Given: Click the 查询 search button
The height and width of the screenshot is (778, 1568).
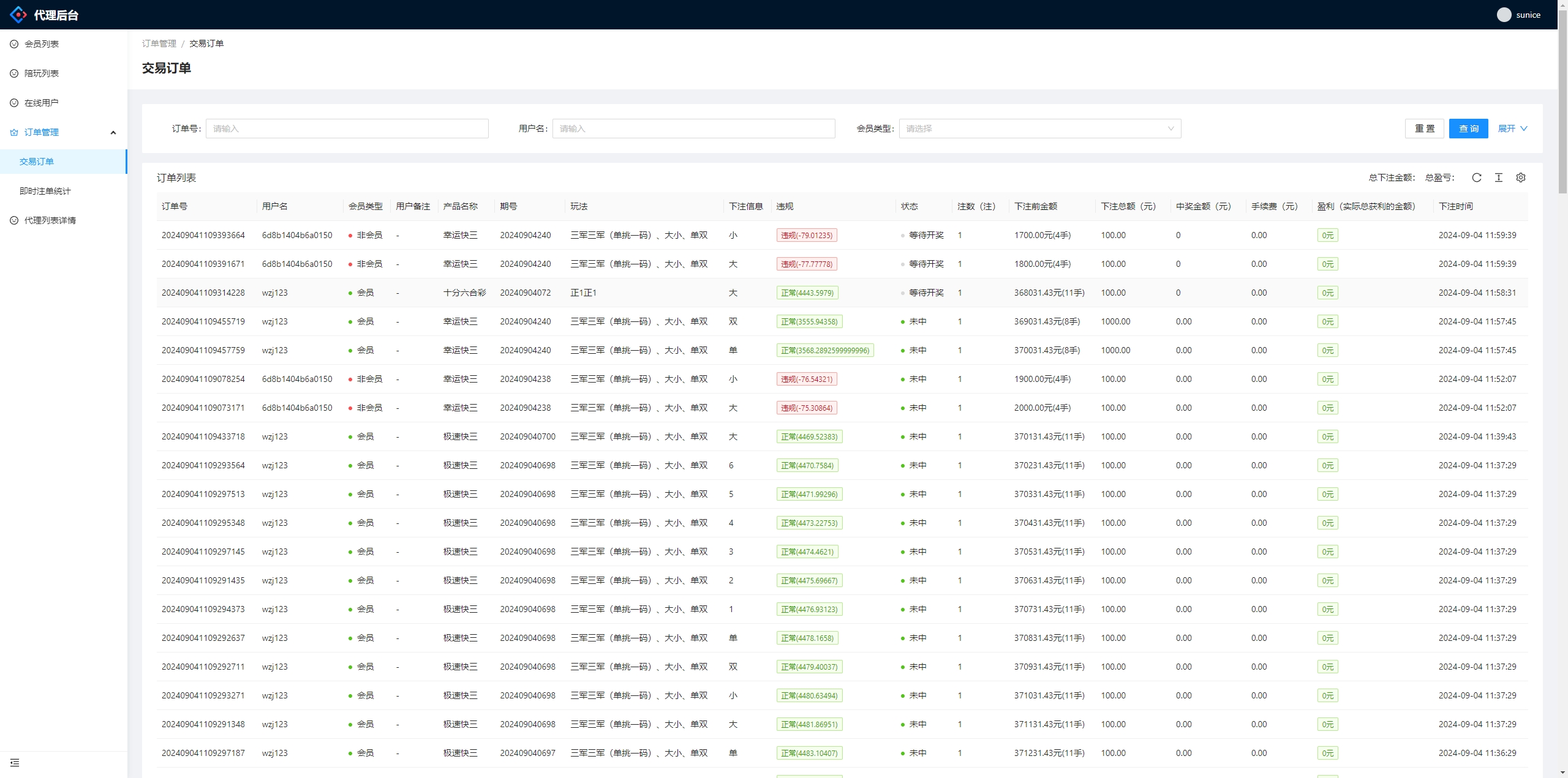Looking at the screenshot, I should coord(1468,129).
